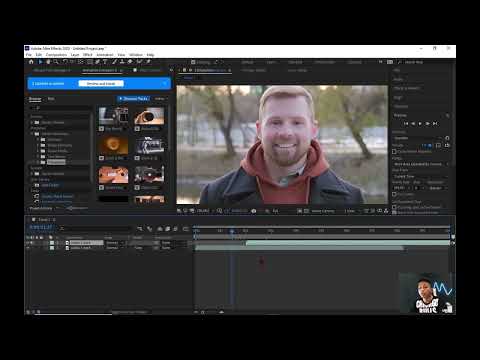
Task: Select the Brush tool
Action: click(x=114, y=62)
